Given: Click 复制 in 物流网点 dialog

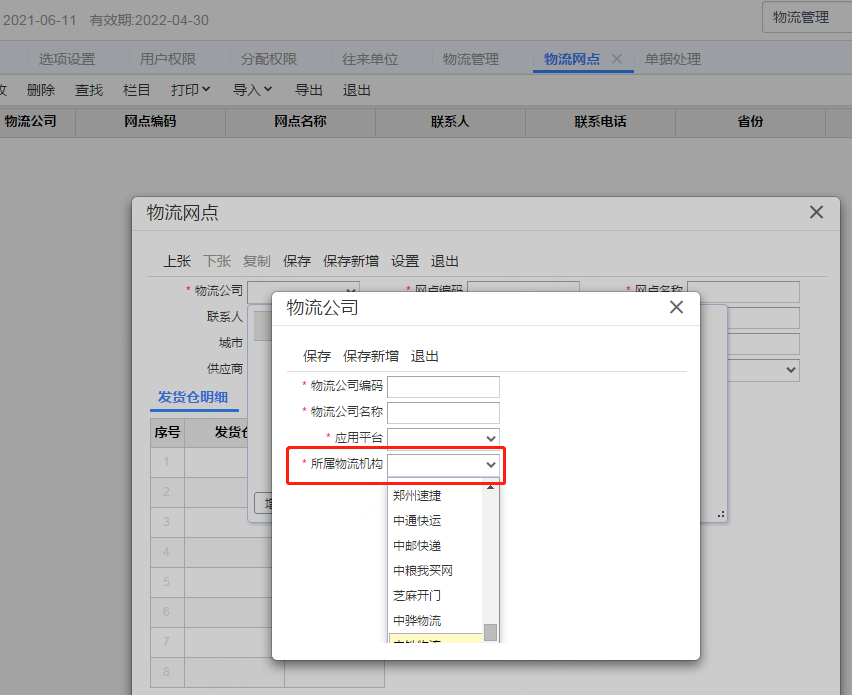Looking at the screenshot, I should click(256, 261).
